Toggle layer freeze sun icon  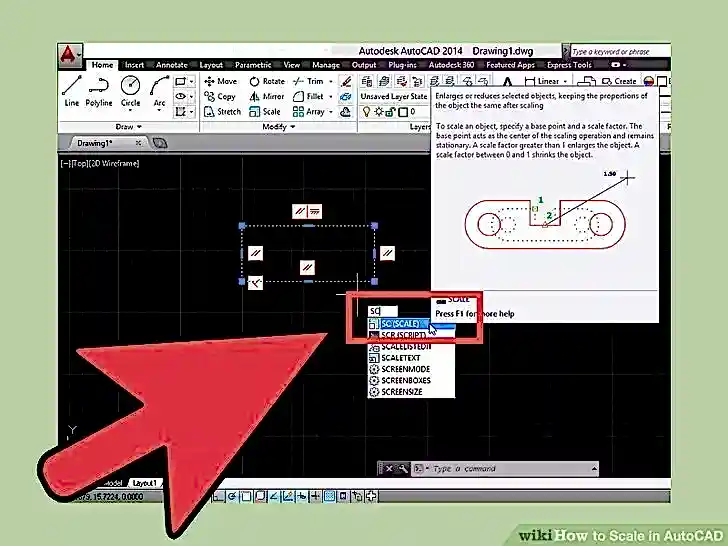(x=379, y=112)
